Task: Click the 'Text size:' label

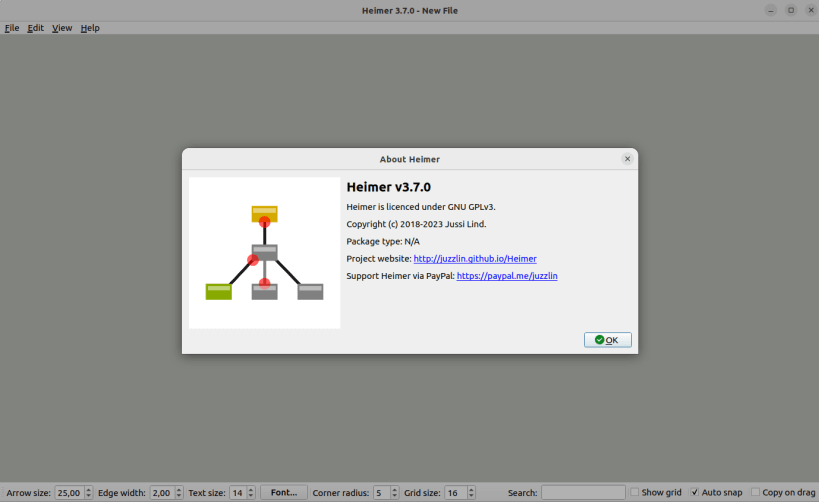Action: pyautogui.click(x=207, y=493)
